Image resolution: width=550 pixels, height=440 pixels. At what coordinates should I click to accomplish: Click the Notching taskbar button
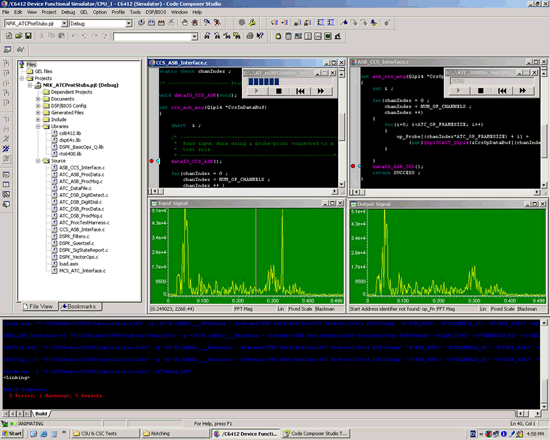pyautogui.click(x=175, y=434)
